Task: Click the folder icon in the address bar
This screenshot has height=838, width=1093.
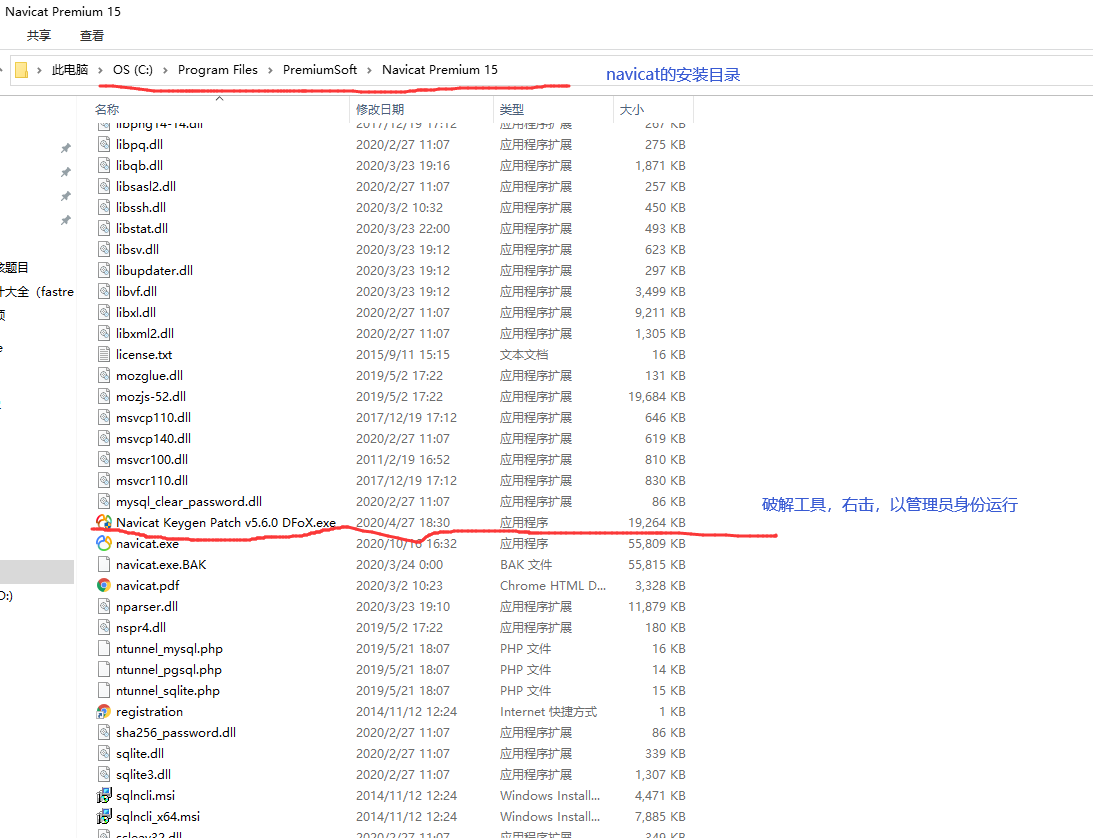Action: [22, 70]
